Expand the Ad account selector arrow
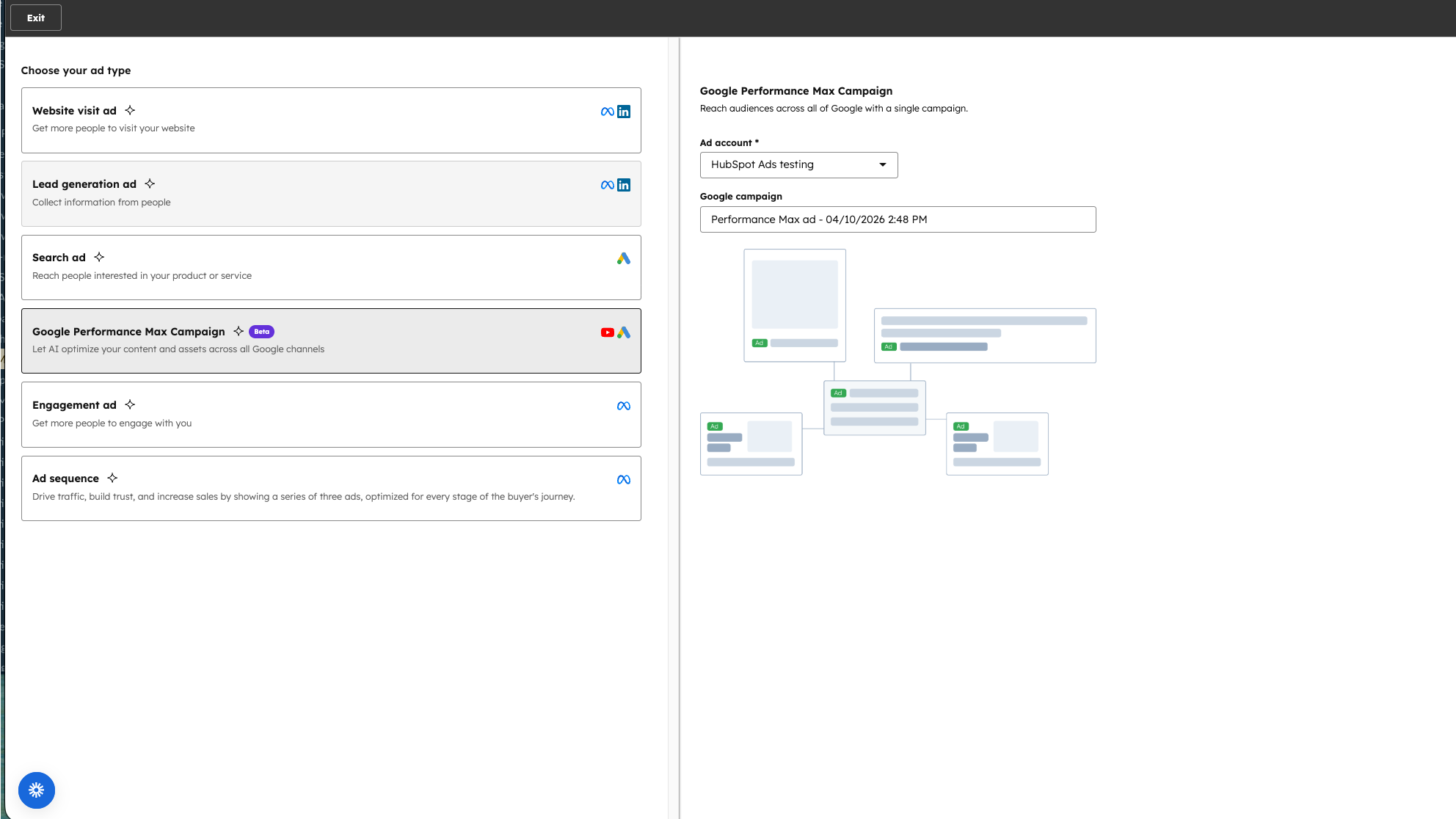The width and height of the screenshot is (1456, 819). (x=883, y=164)
